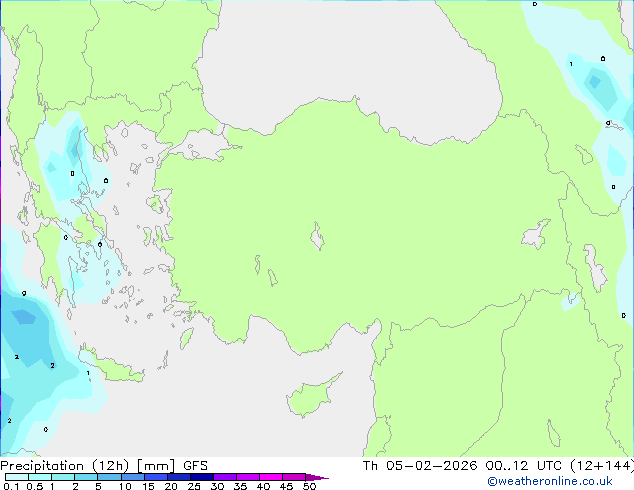Click the '0.5' legend scale label
Image resolution: width=634 pixels, height=490 pixels.
coord(35,486)
